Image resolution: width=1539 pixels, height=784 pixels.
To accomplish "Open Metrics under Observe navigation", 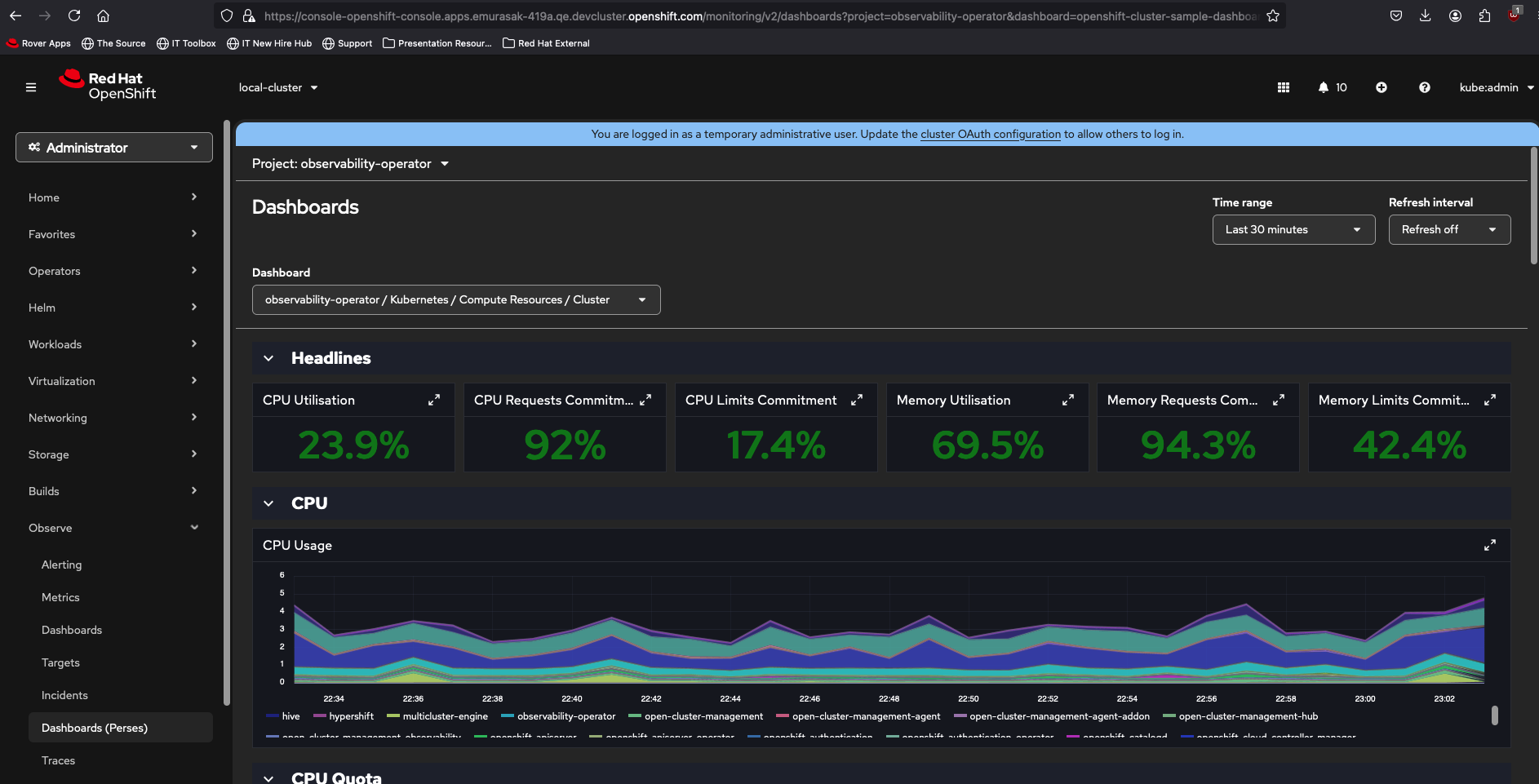I will click(x=60, y=597).
